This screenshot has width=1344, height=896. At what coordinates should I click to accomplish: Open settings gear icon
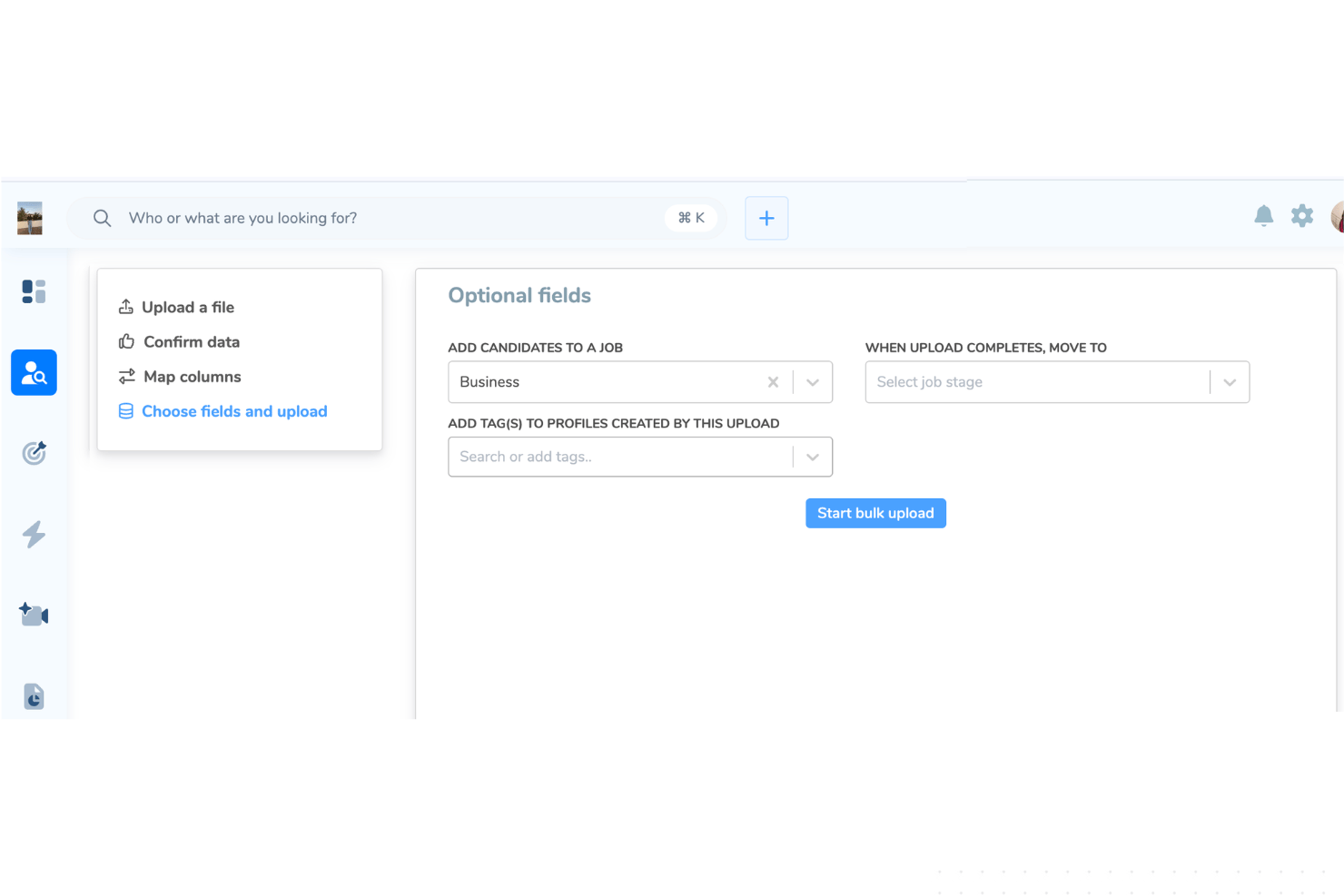[1302, 216]
